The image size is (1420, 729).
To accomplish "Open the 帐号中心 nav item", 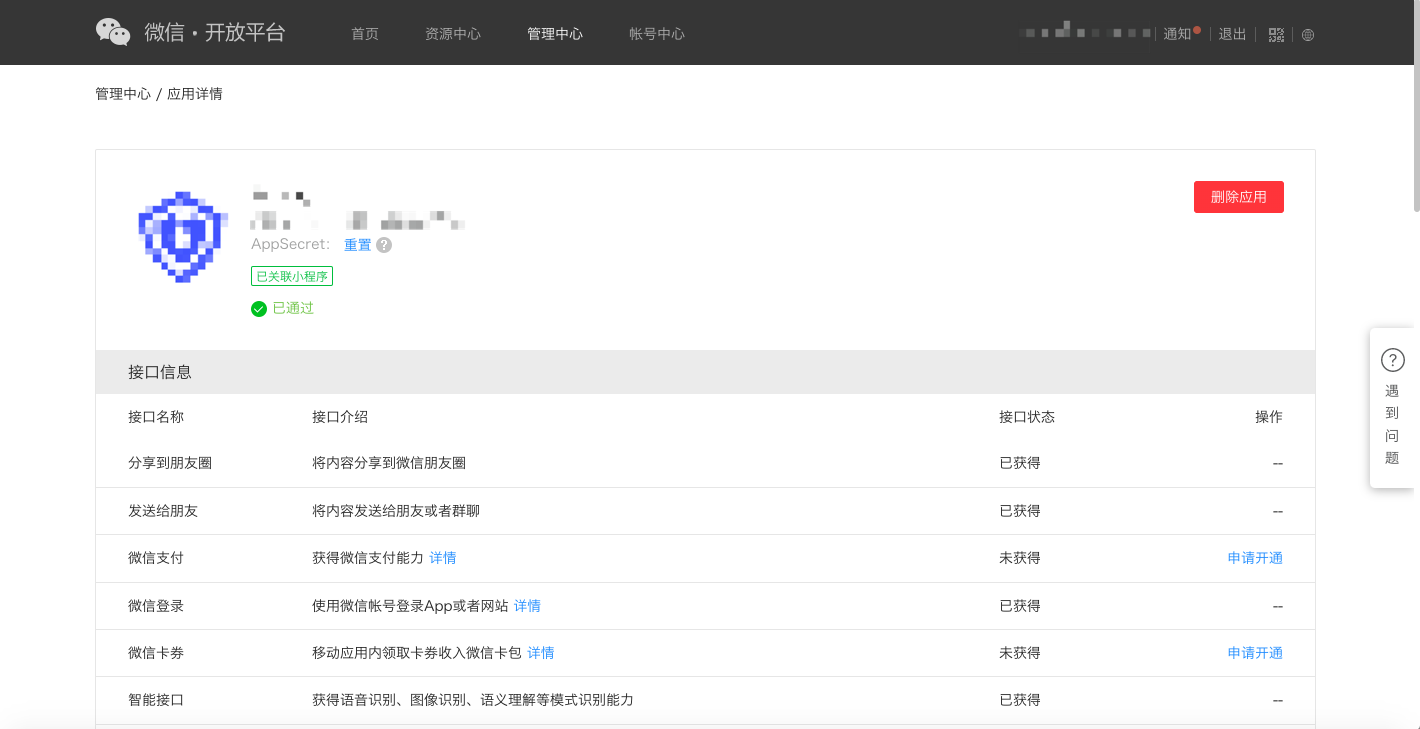I will pos(657,34).
